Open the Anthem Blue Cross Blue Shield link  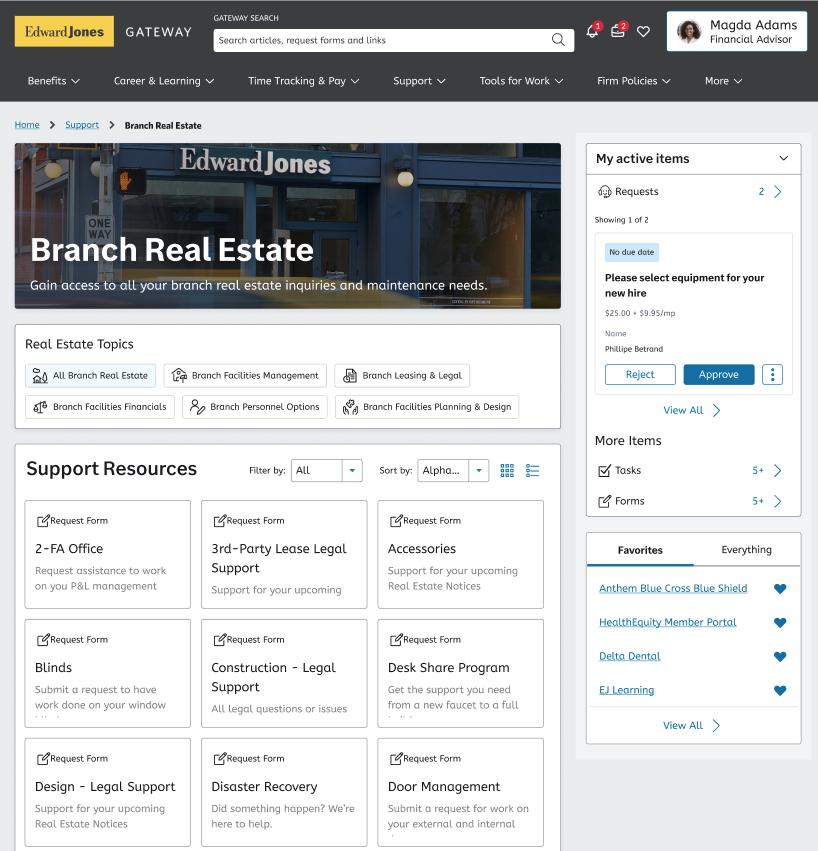673,588
